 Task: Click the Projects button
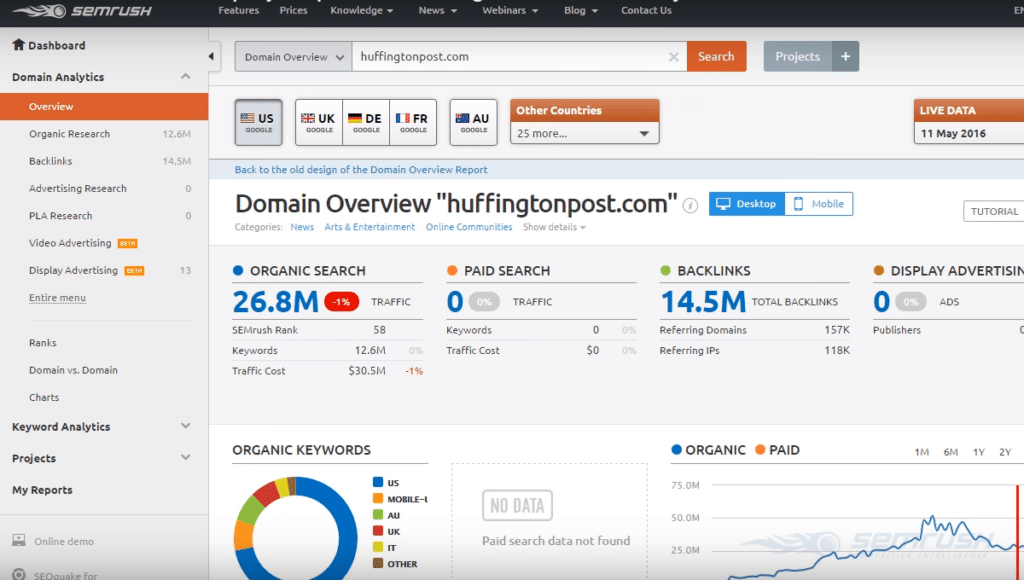pos(797,56)
